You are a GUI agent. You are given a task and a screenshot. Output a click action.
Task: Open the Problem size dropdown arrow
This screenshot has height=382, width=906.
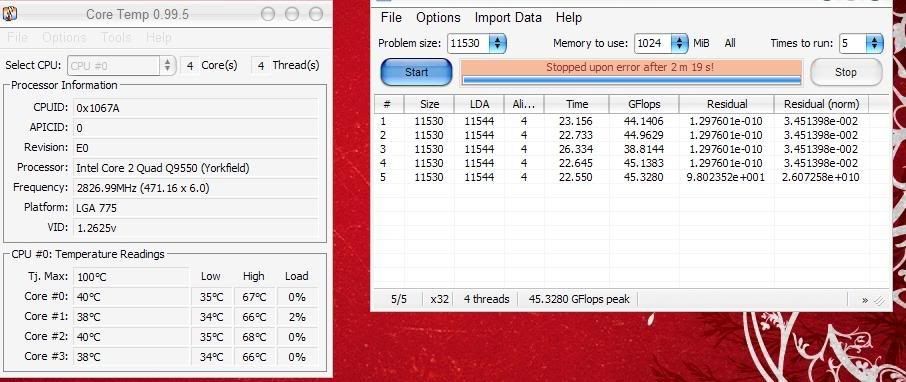point(497,43)
